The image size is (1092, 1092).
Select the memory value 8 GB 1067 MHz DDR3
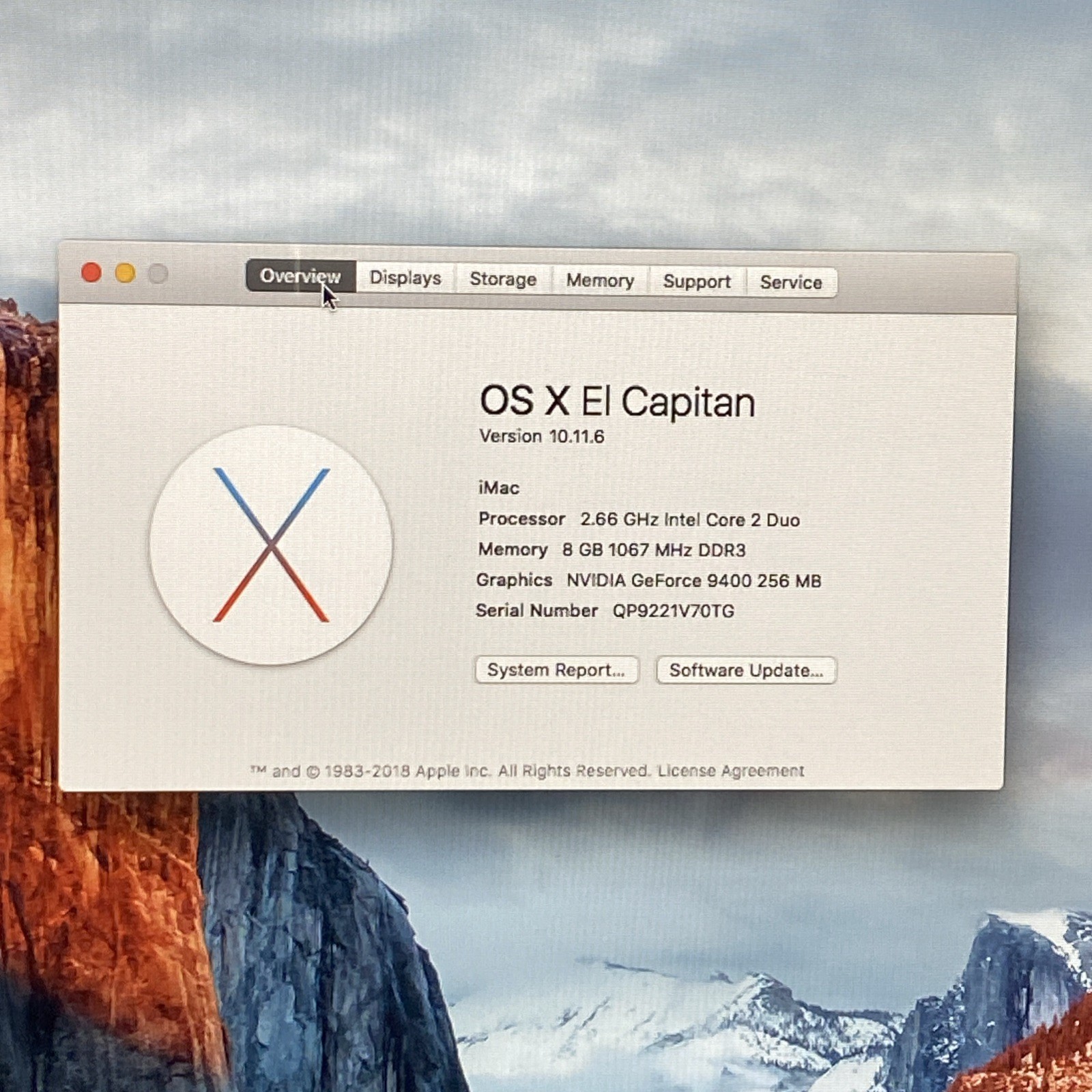pyautogui.click(x=654, y=550)
